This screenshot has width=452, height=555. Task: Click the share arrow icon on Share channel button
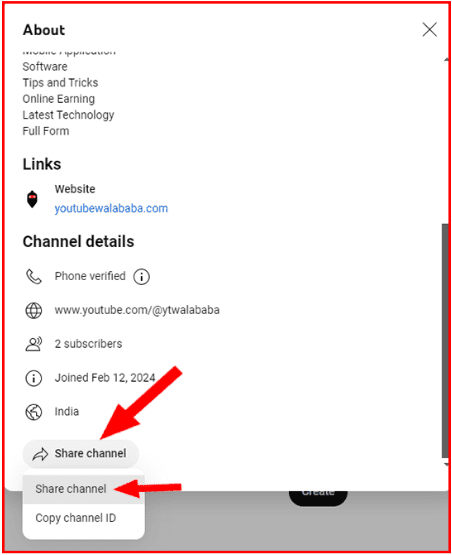click(40, 454)
